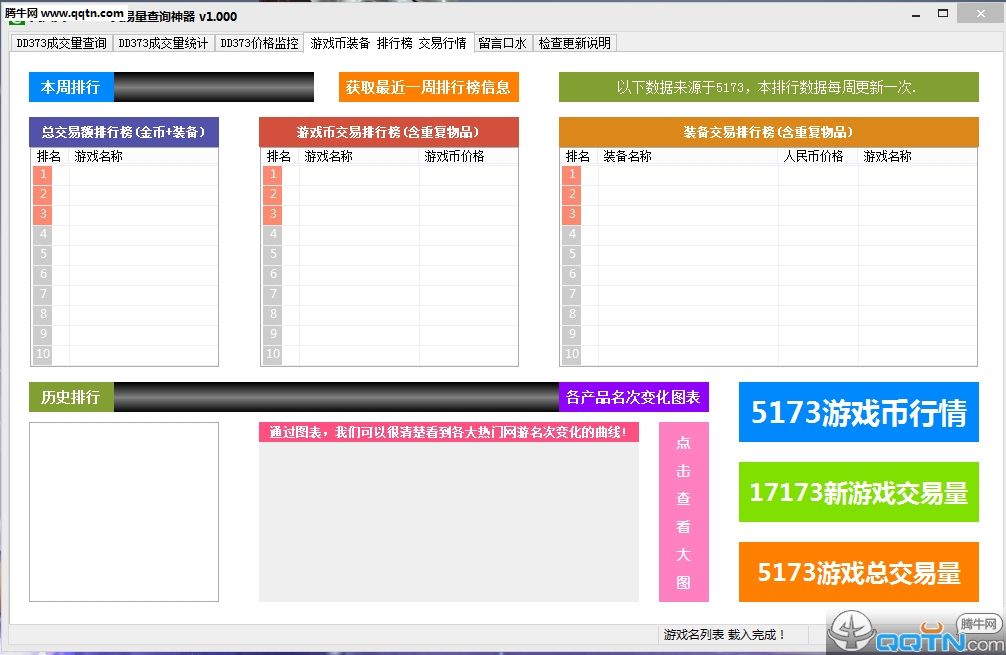Open the 5173游戏币行情 button
Screen dimensions: 1006x655
point(858,412)
